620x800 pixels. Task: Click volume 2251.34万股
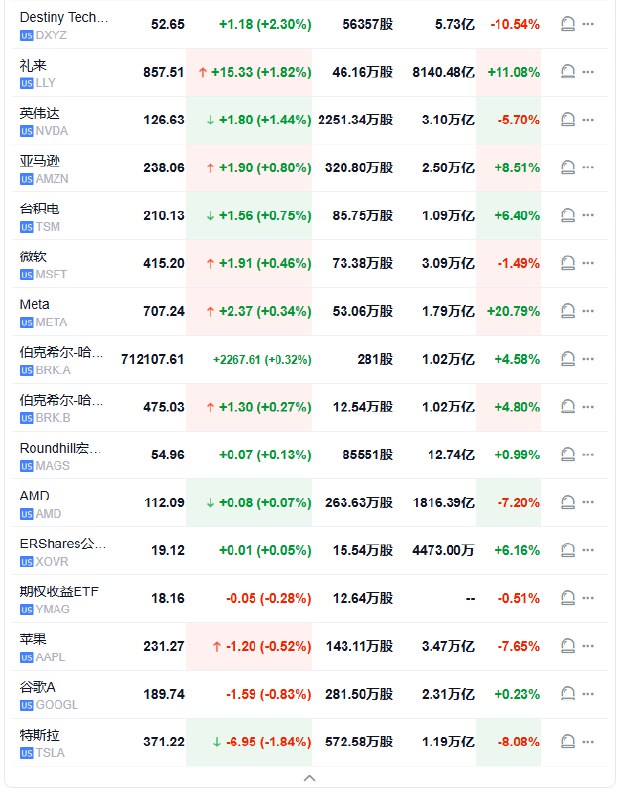[x=356, y=120]
